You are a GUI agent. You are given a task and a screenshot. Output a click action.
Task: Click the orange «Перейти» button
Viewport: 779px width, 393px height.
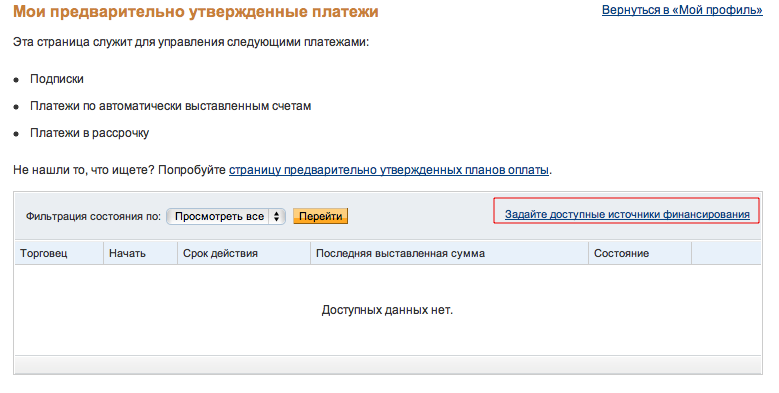320,216
